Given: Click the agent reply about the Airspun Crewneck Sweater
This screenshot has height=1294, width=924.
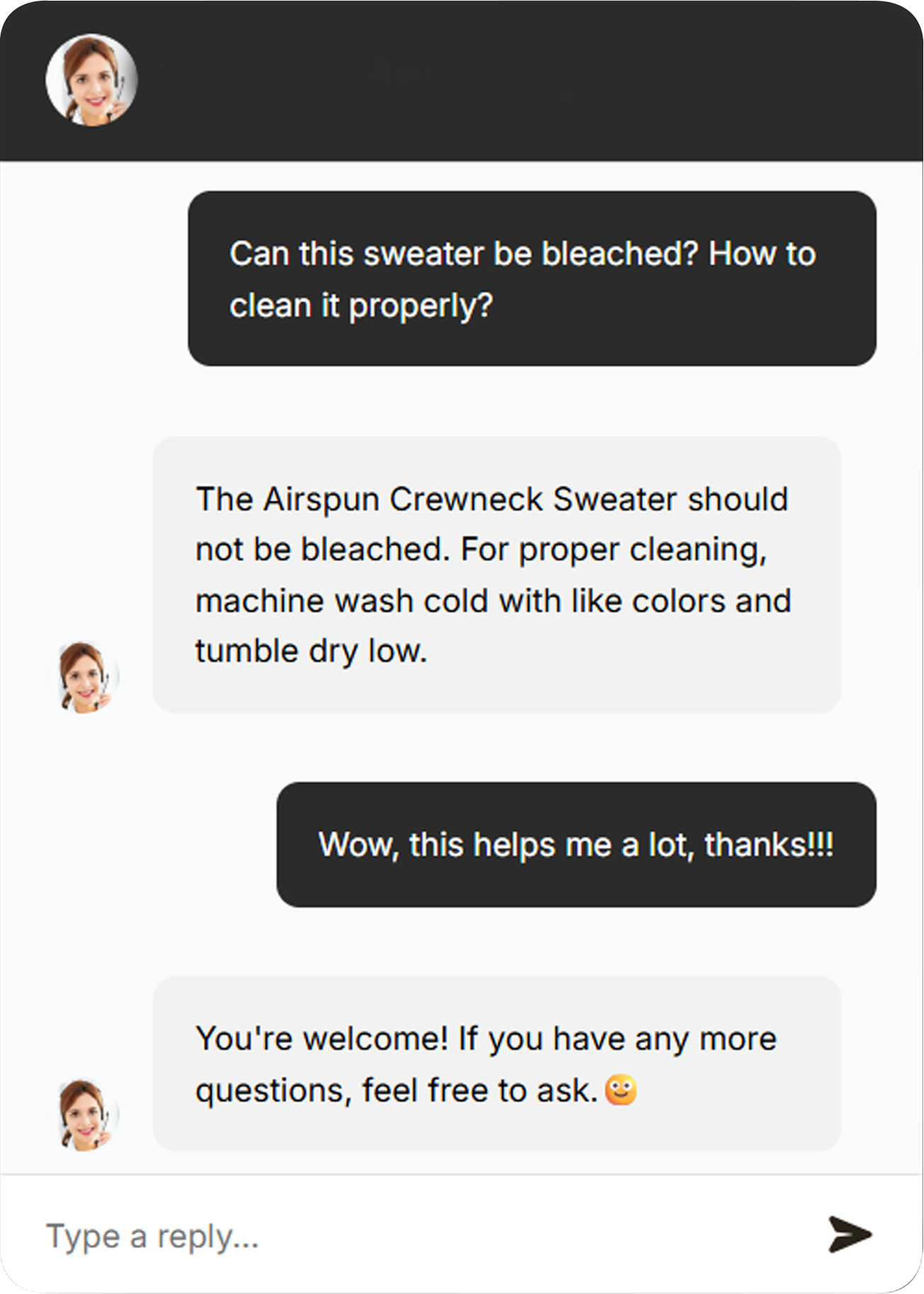Looking at the screenshot, I should click(x=496, y=574).
